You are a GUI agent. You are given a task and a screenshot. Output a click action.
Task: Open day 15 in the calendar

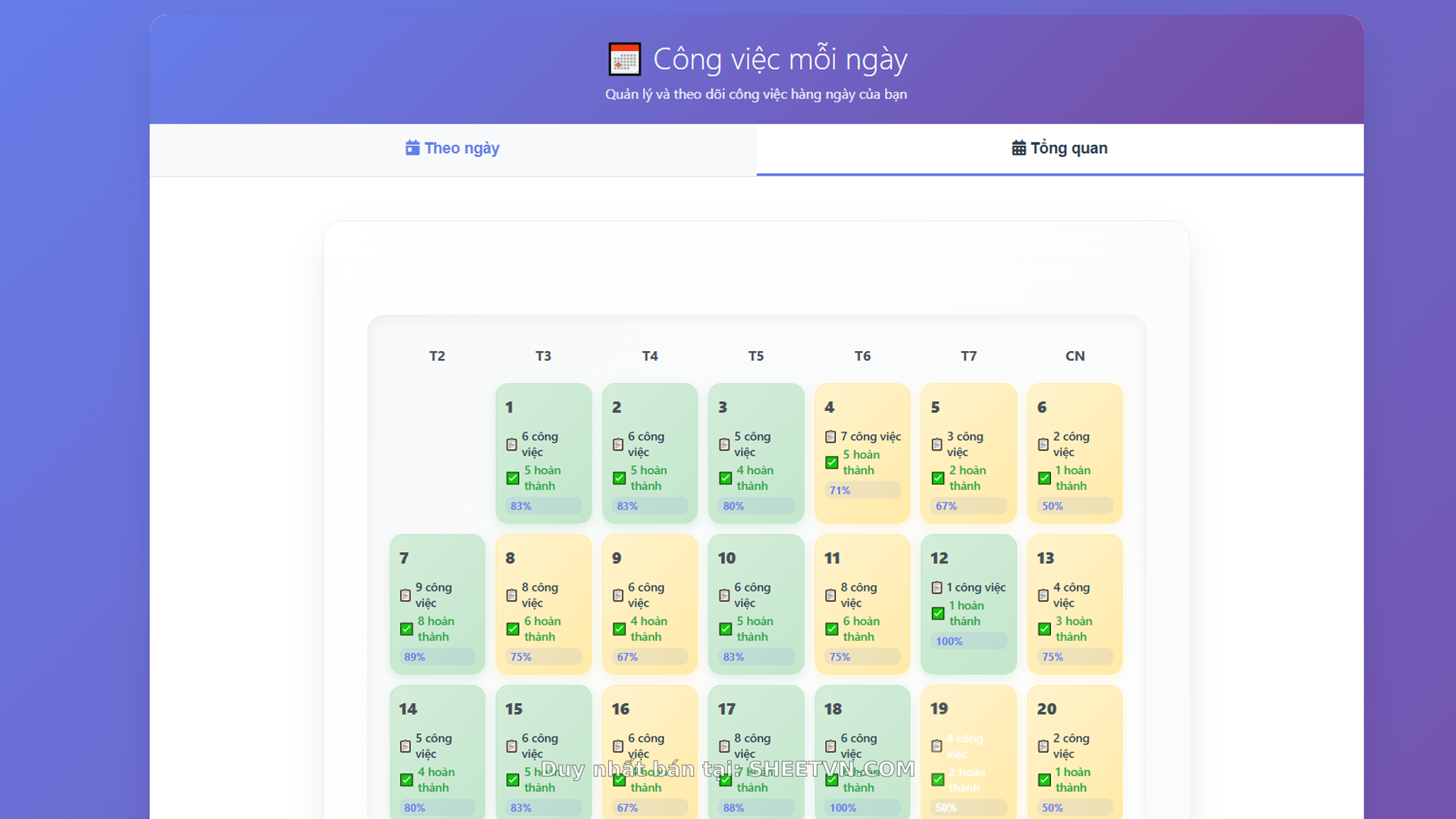(544, 751)
